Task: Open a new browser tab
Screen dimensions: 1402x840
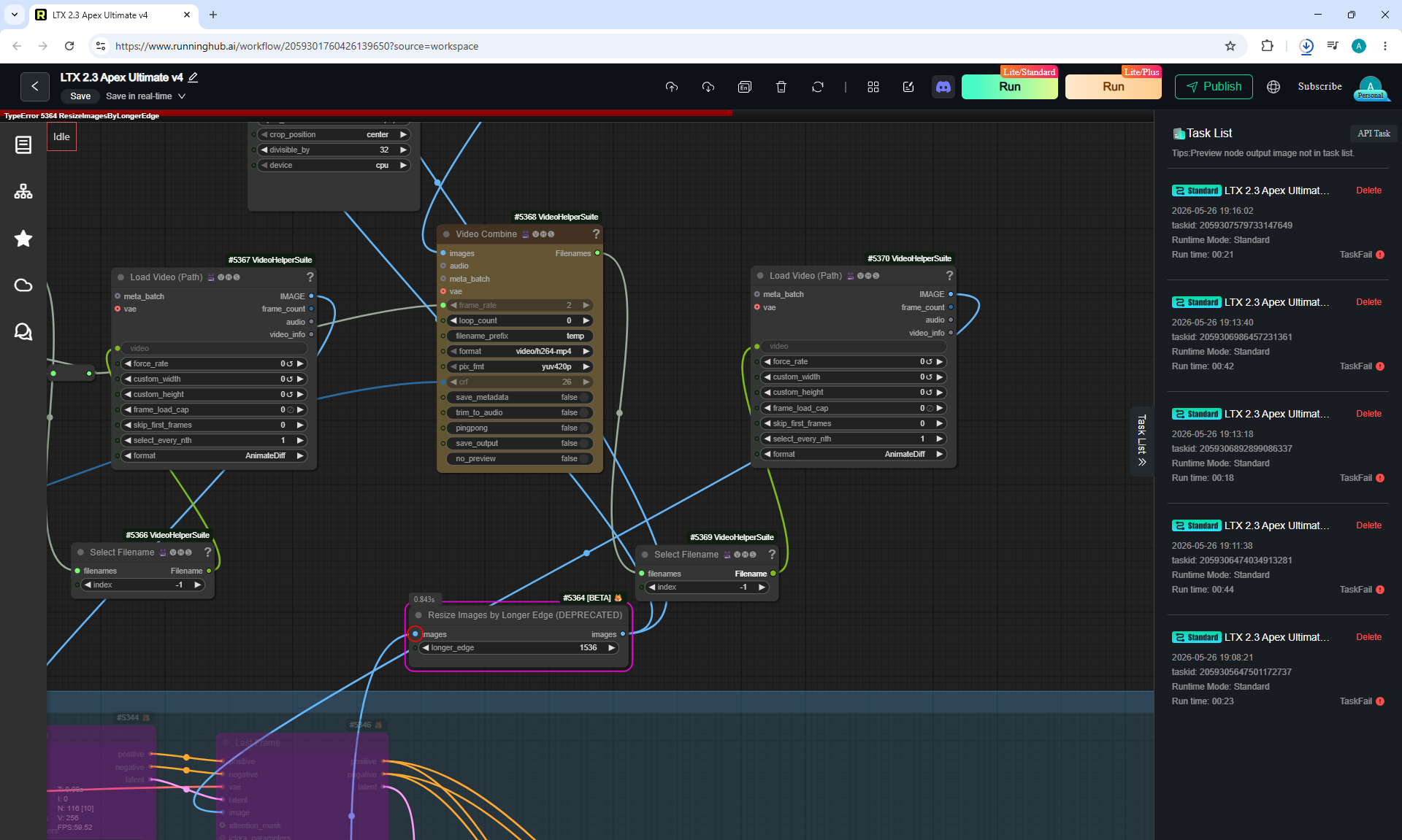Action: [213, 15]
